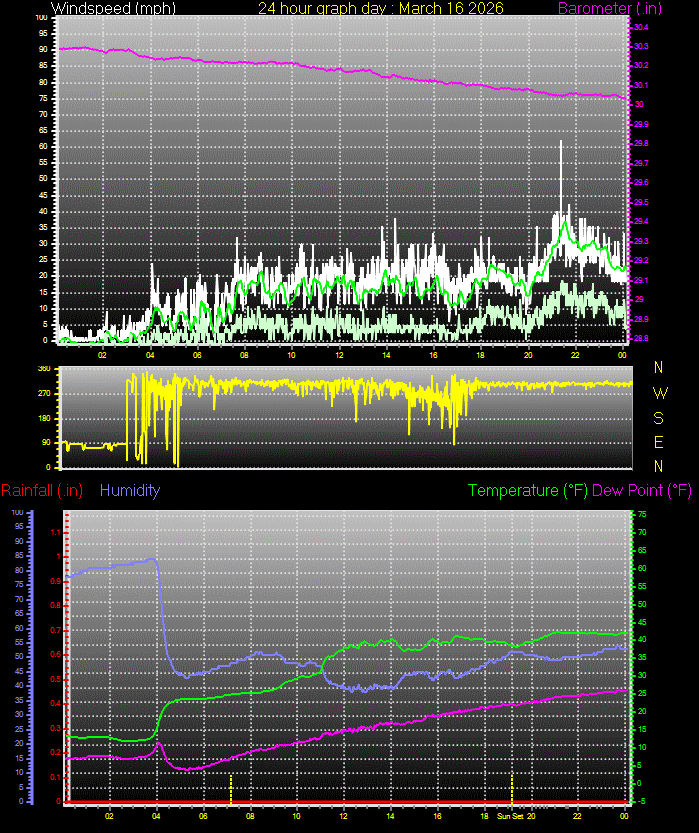Click wind direction axis value "360"
The height and width of the screenshot is (833, 699).
pyautogui.click(x=45, y=368)
